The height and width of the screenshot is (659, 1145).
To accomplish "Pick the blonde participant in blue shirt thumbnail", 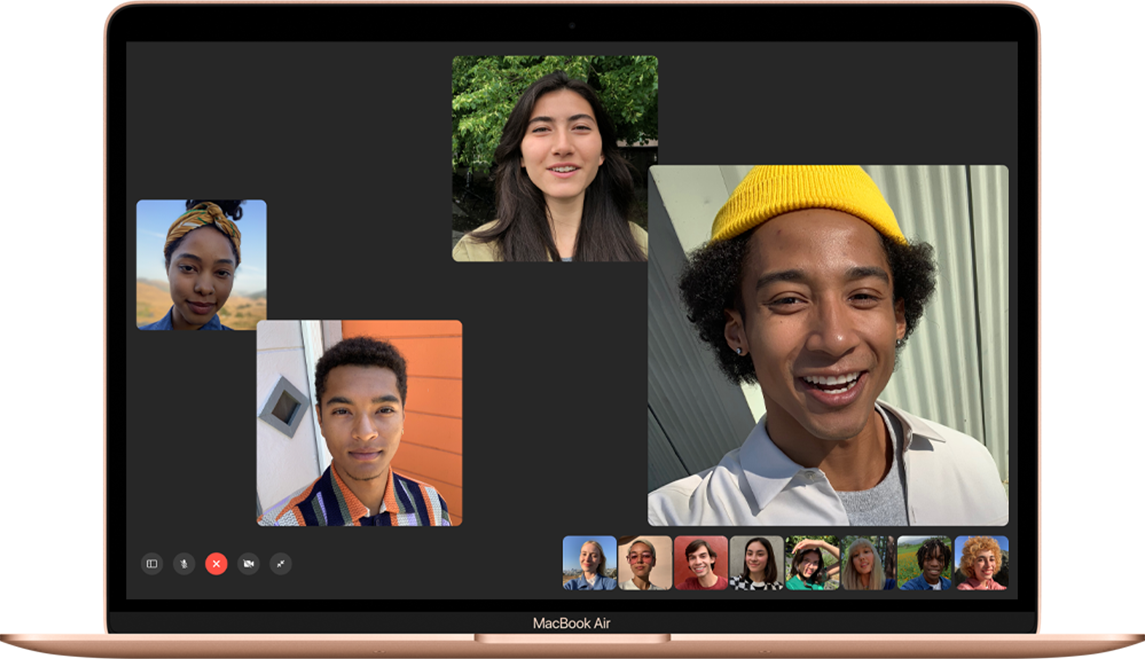I will (589, 563).
